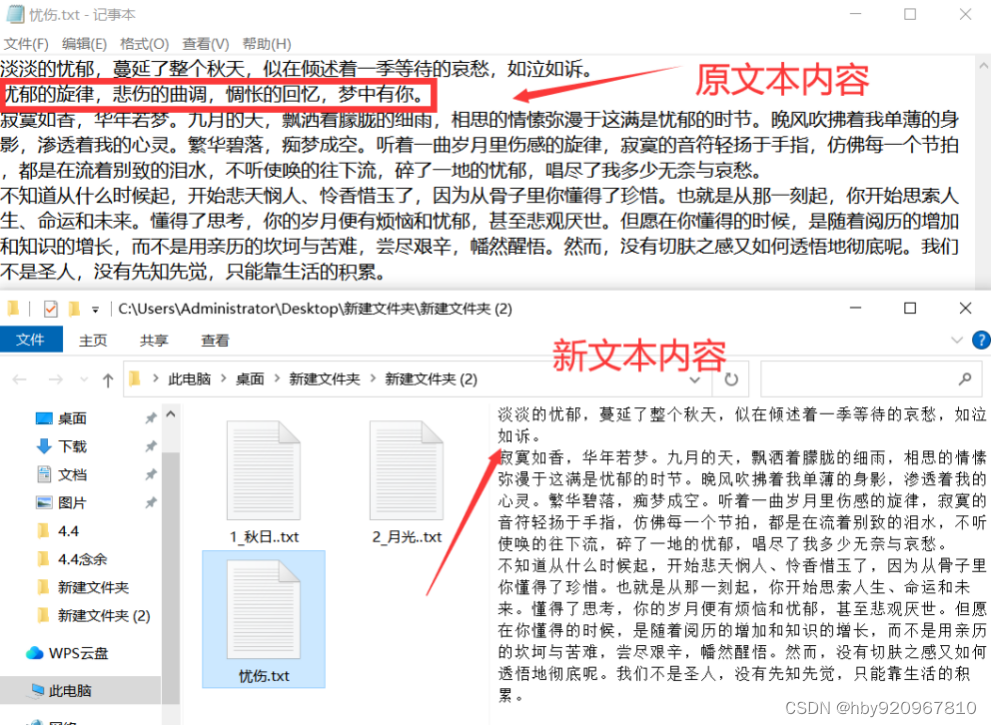Viewport: 992px width, 727px height.
Task: Switch to the 主页 ribbon tab
Action: pyautogui.click(x=93, y=340)
